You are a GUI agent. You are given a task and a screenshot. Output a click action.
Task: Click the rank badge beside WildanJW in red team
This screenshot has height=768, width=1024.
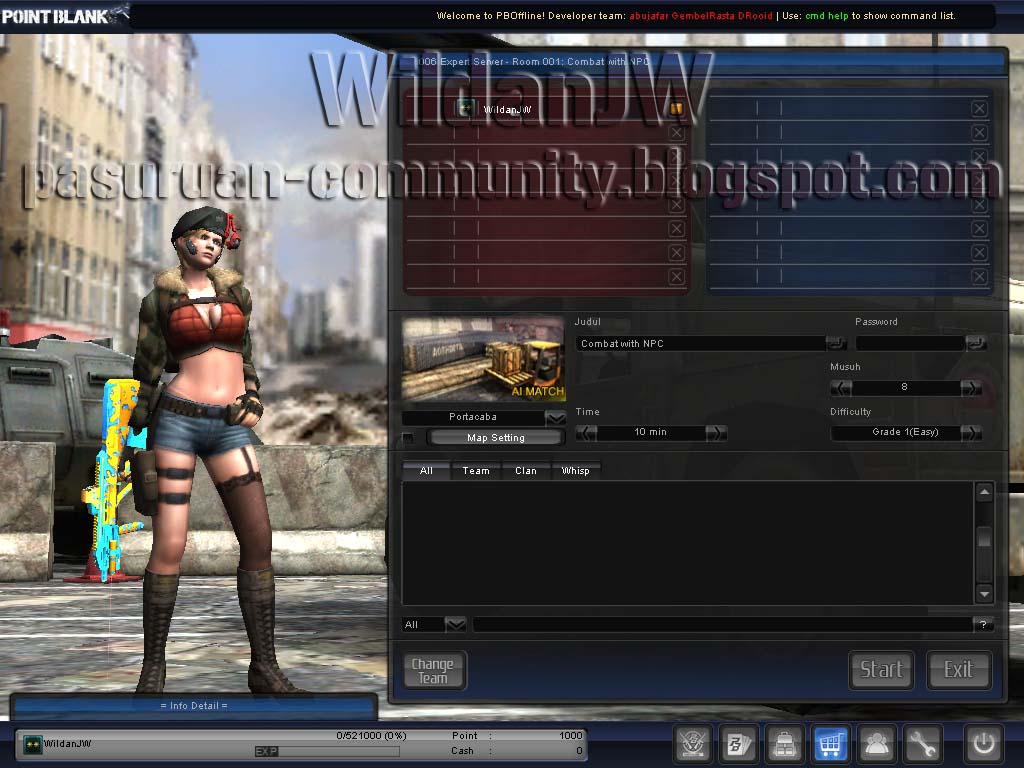[466, 108]
